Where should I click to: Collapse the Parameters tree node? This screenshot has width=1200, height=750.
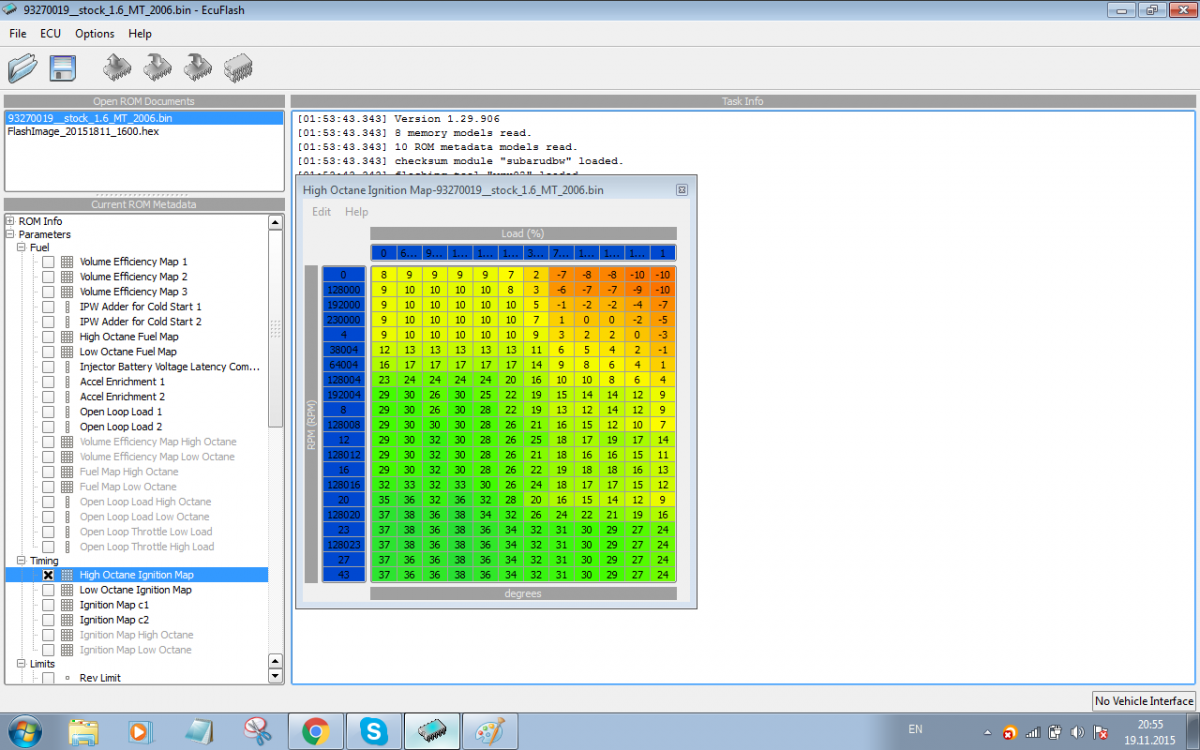[10, 234]
